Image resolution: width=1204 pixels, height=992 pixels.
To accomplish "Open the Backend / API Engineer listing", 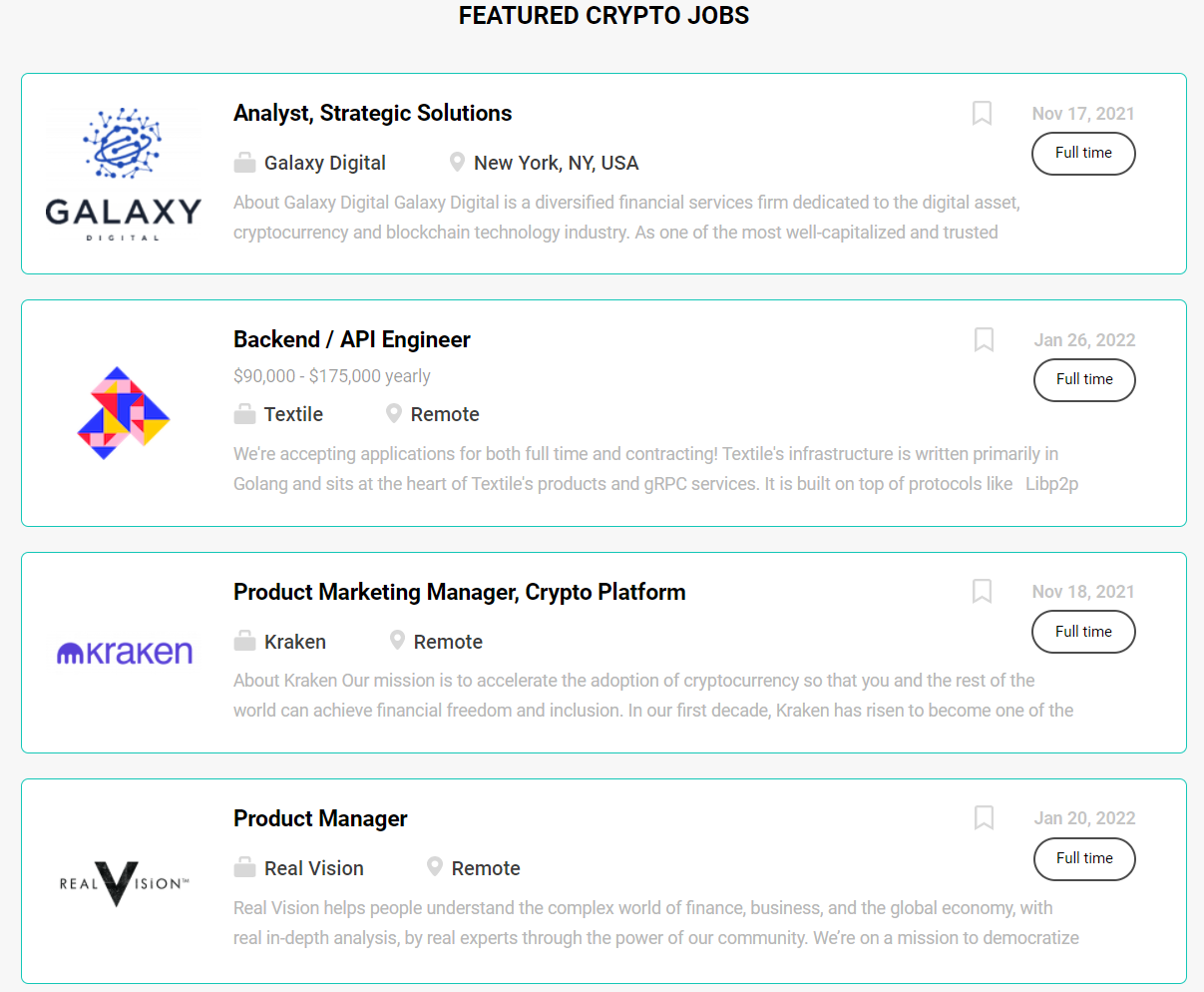I will [x=351, y=340].
